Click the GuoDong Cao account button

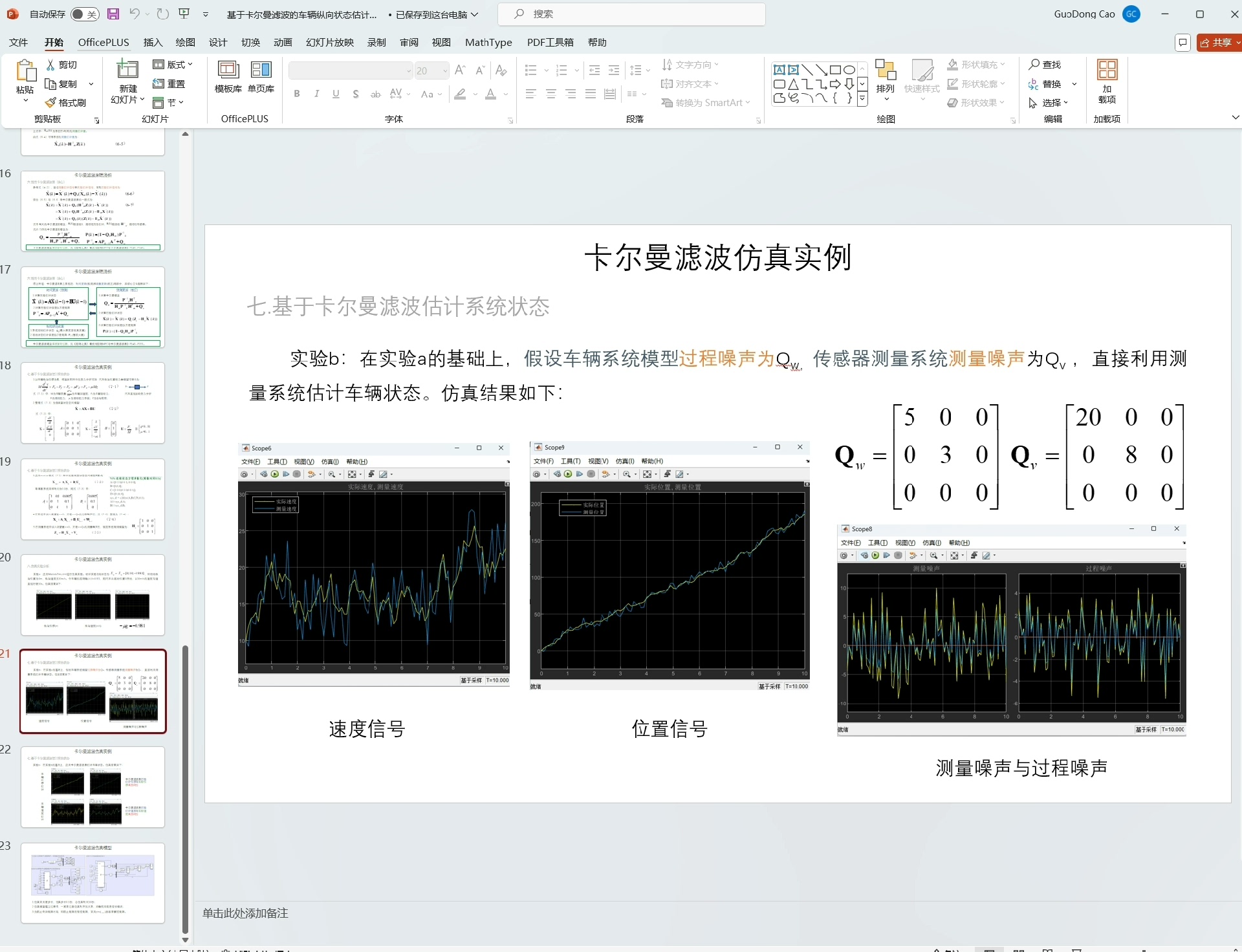pyautogui.click(x=1097, y=14)
